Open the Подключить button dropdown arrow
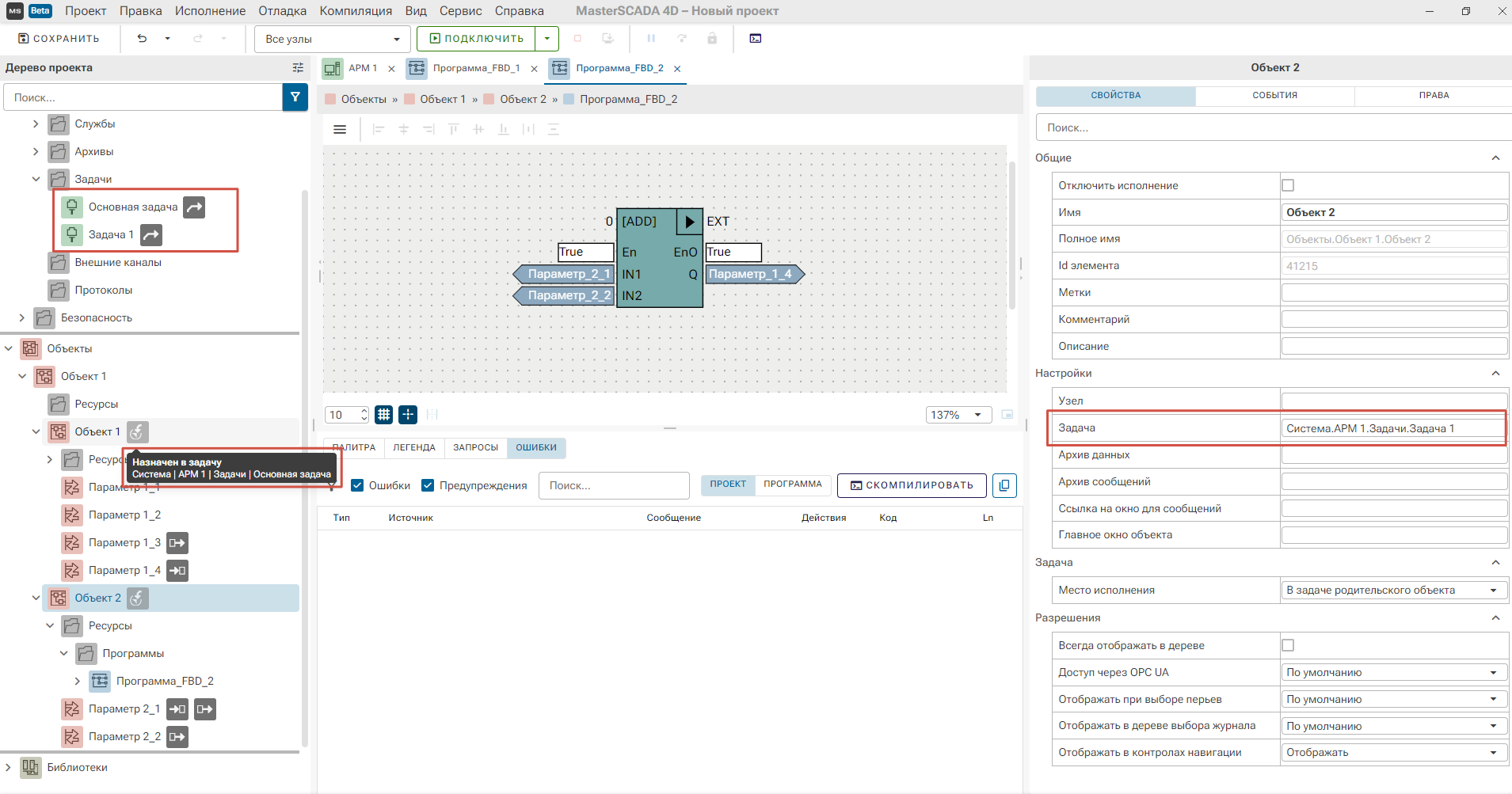Screen dimensions: 1512x794 click(547, 39)
